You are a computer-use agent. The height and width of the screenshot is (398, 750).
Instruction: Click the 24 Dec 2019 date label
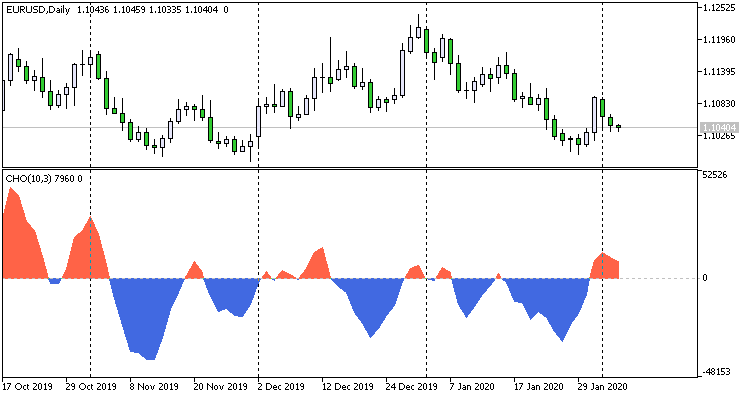pyautogui.click(x=411, y=386)
